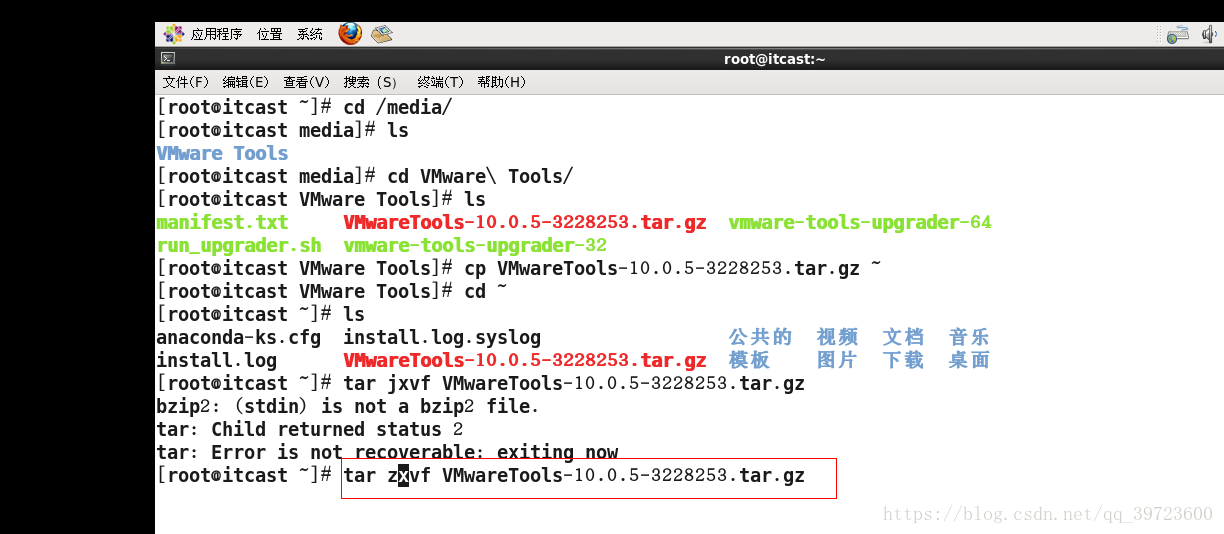Click the 桌面 folder name

pos(969,360)
